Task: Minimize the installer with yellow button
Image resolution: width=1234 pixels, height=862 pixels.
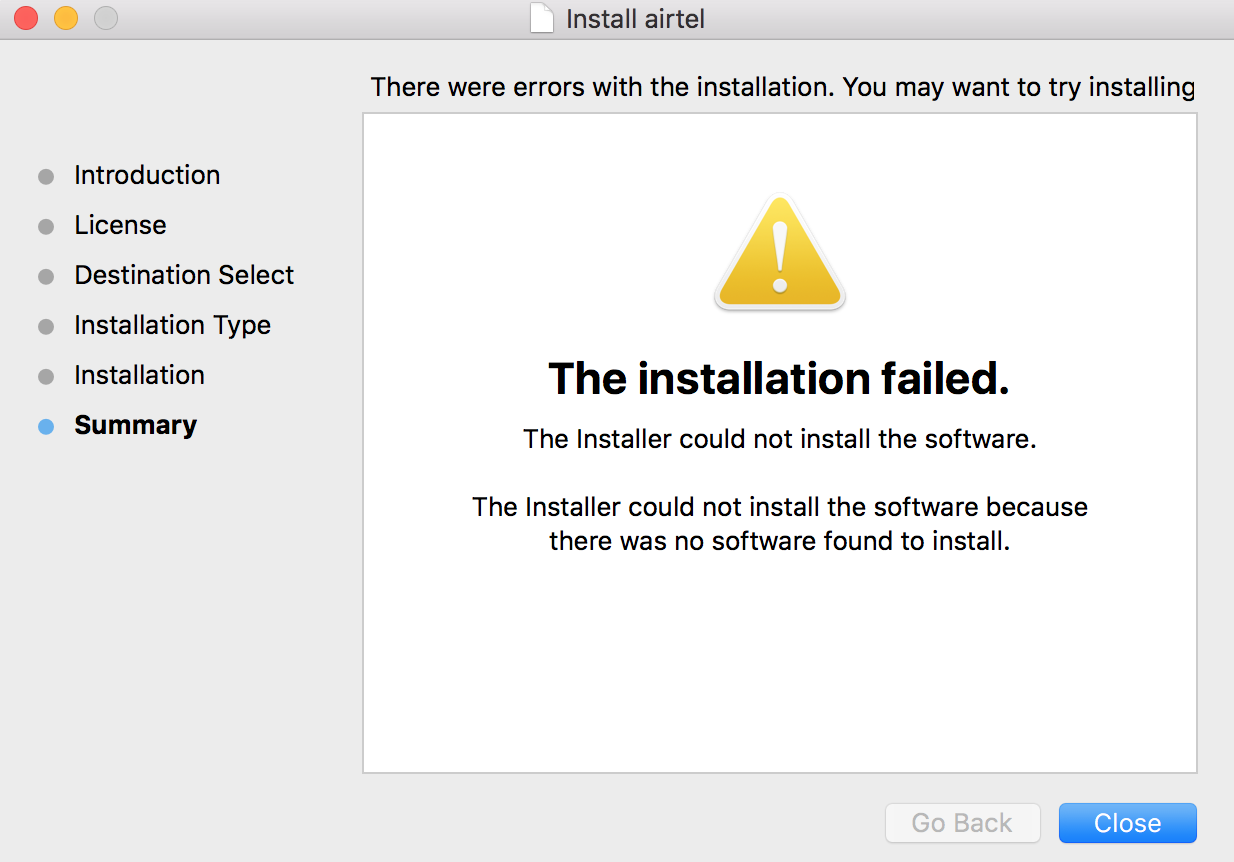Action: click(66, 18)
